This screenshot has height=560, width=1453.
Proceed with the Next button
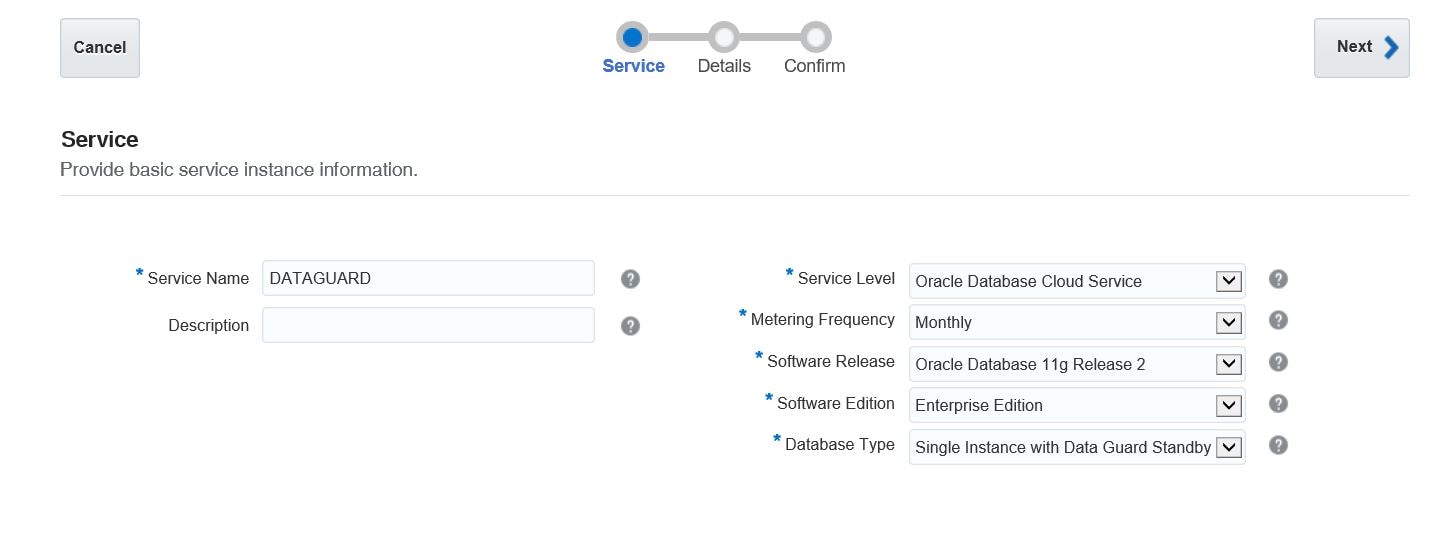click(1361, 47)
